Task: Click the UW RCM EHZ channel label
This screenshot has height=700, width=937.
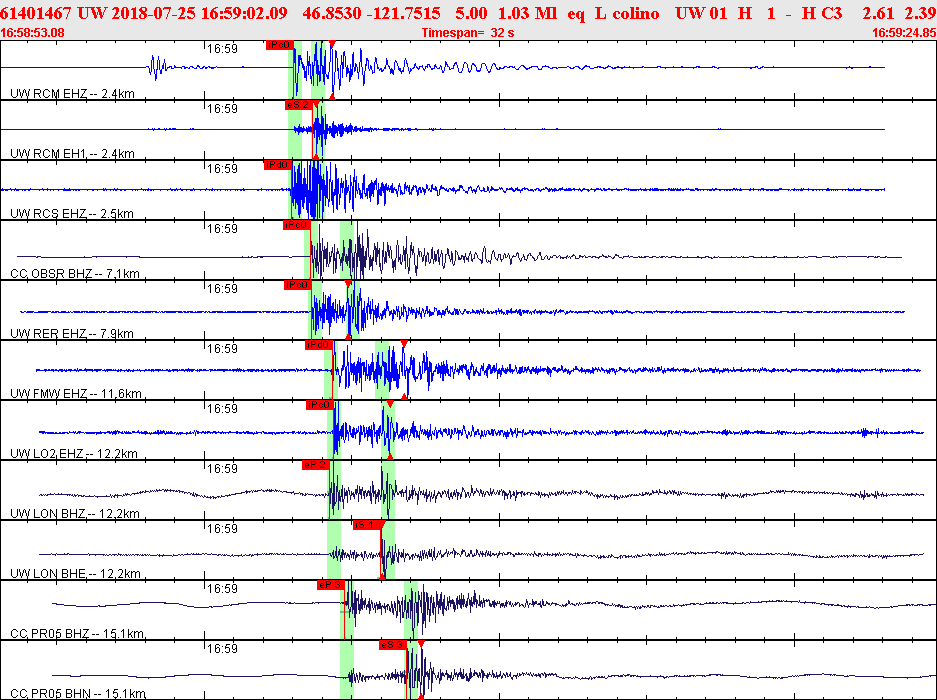Action: pyautogui.click(x=72, y=94)
